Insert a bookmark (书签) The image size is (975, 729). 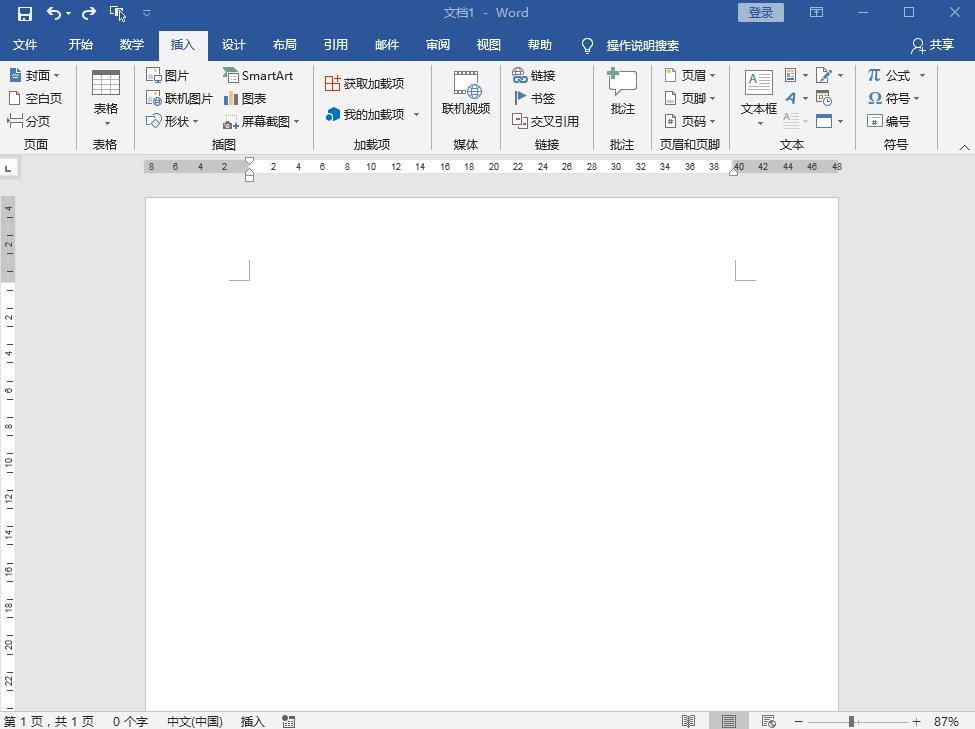(532, 97)
